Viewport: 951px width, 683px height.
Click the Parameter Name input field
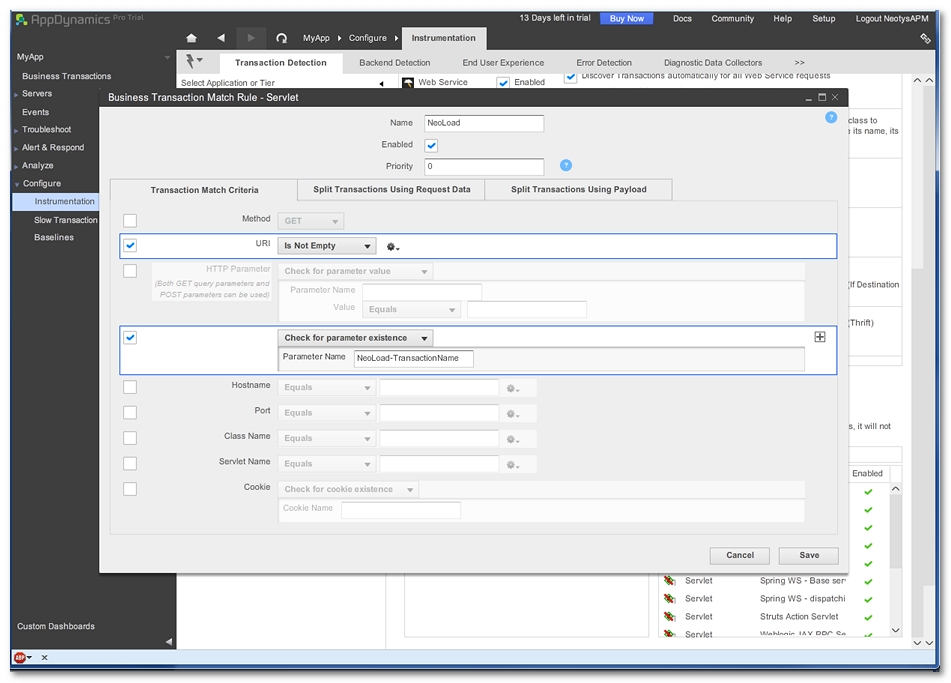click(x=414, y=358)
